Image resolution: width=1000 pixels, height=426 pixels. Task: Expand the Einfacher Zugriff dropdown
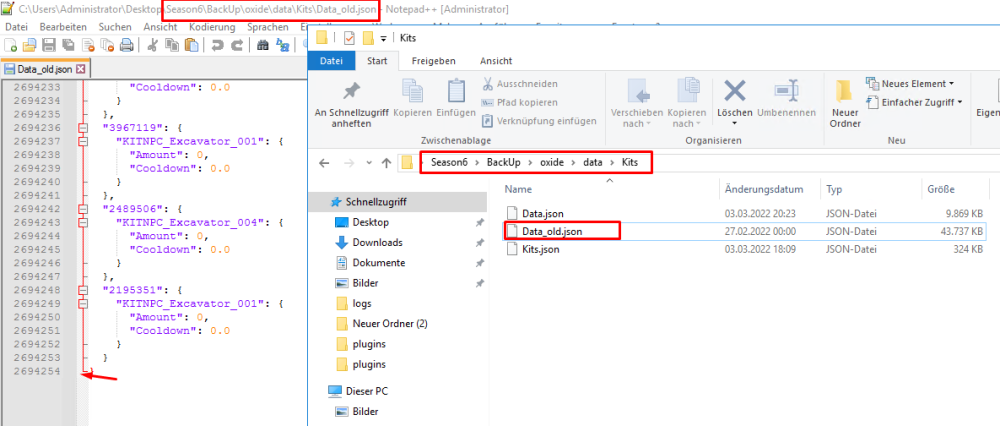pos(920,102)
